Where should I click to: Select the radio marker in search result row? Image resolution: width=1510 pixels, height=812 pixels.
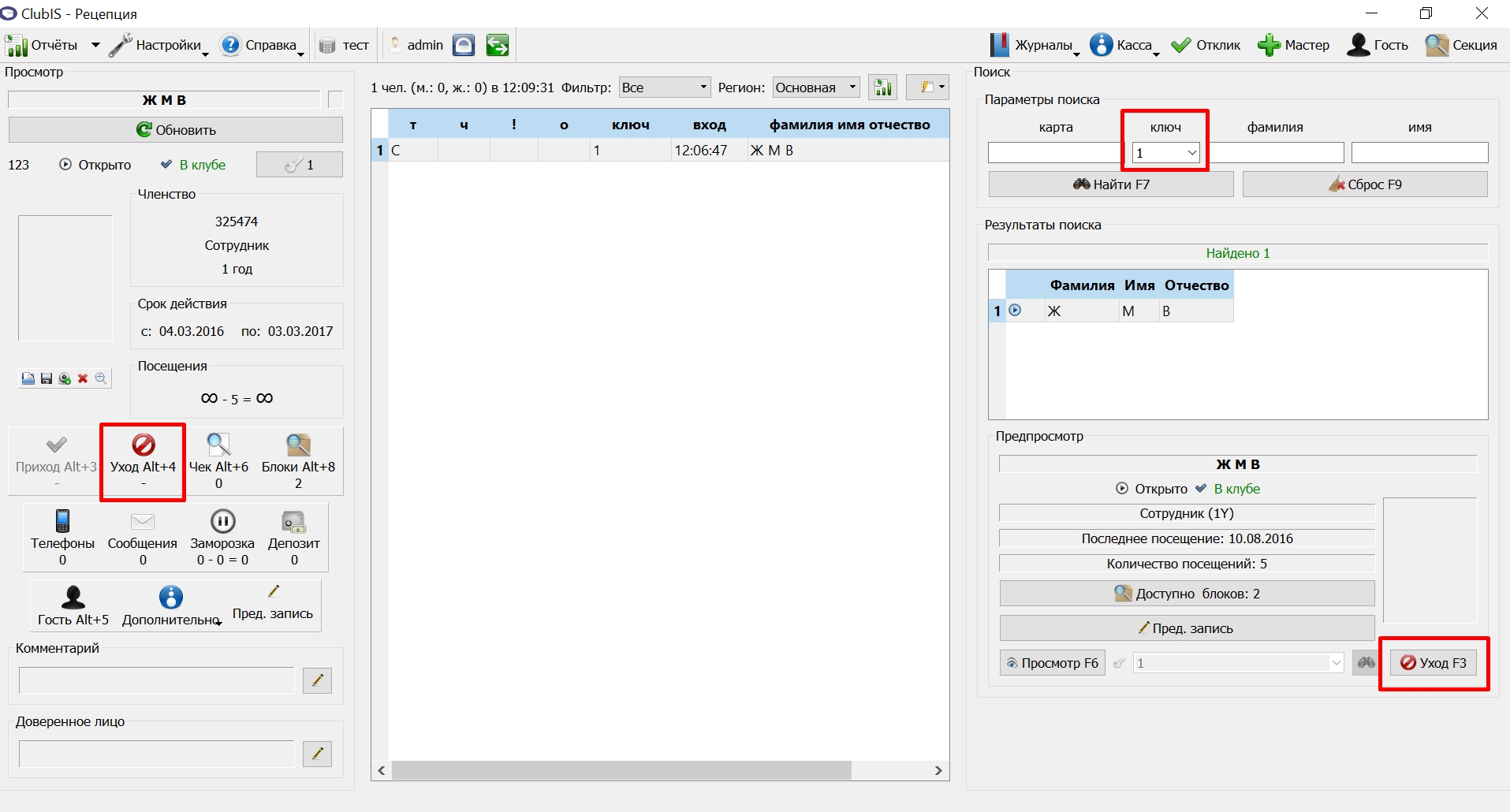tap(1016, 311)
